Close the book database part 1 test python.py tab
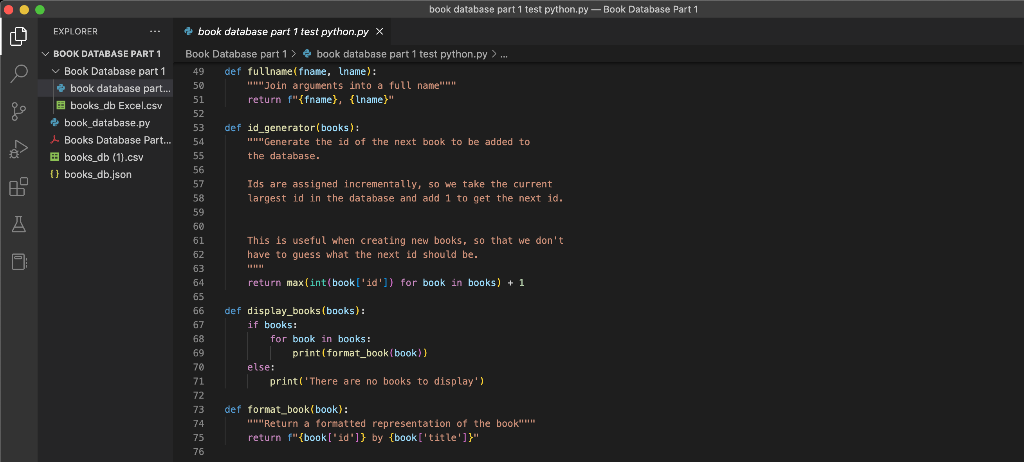This screenshot has height=462, width=1024. click(x=379, y=31)
